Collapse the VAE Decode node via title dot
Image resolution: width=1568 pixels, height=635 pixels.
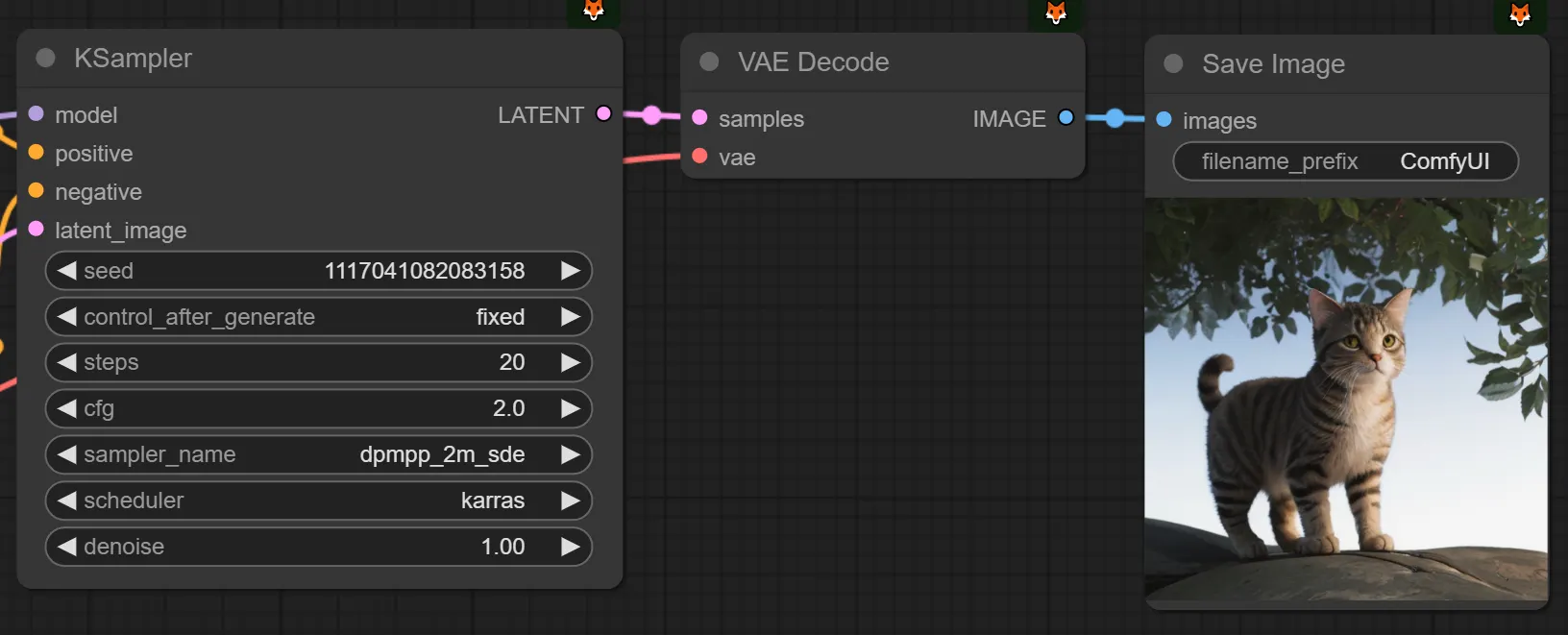point(709,61)
